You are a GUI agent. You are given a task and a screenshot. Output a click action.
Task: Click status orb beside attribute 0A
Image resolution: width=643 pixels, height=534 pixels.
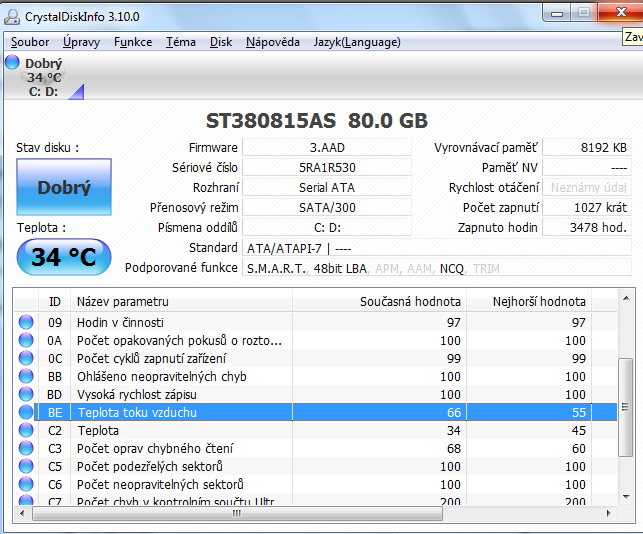point(26,341)
